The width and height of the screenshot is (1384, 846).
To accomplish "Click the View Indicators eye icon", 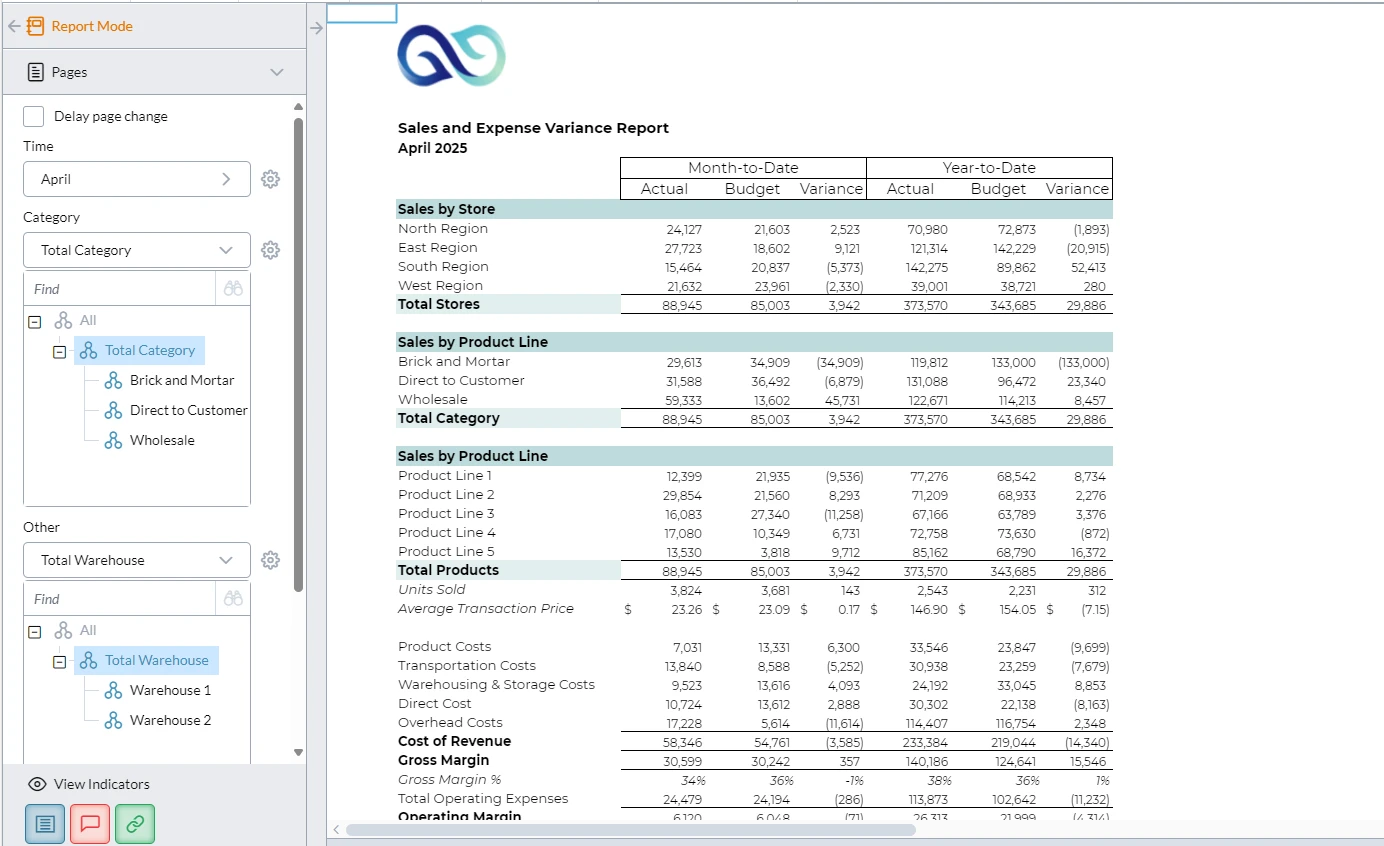I will pos(38,784).
